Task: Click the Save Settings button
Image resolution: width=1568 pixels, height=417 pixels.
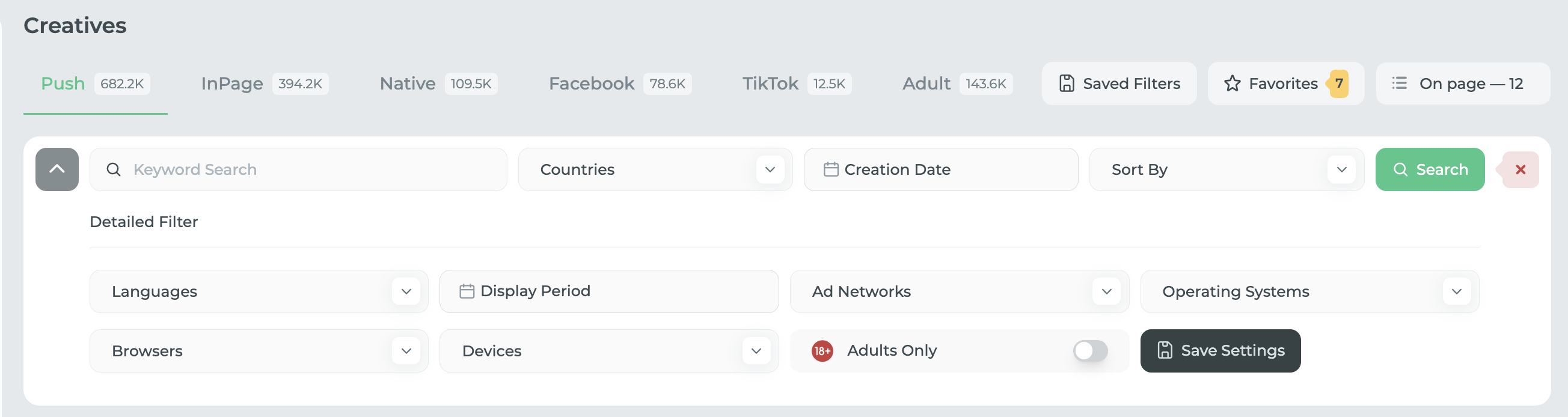Action: click(x=1220, y=352)
